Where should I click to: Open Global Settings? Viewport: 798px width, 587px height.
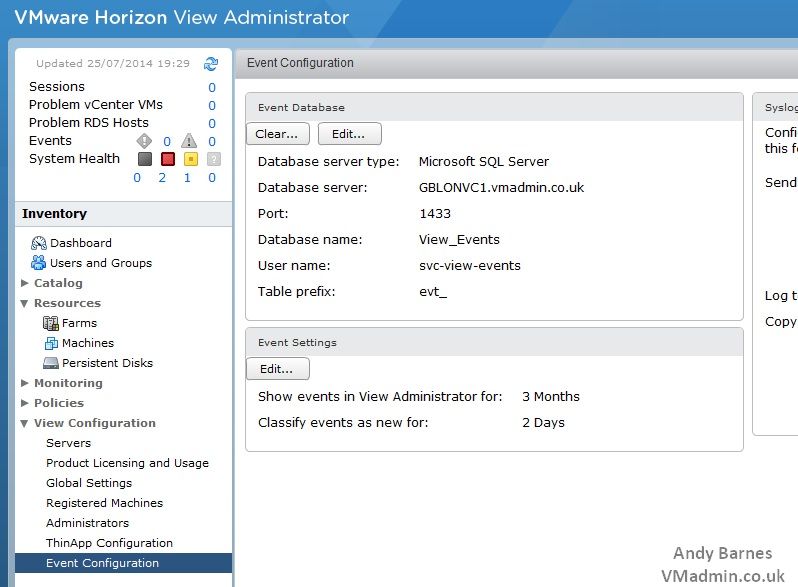click(x=89, y=483)
